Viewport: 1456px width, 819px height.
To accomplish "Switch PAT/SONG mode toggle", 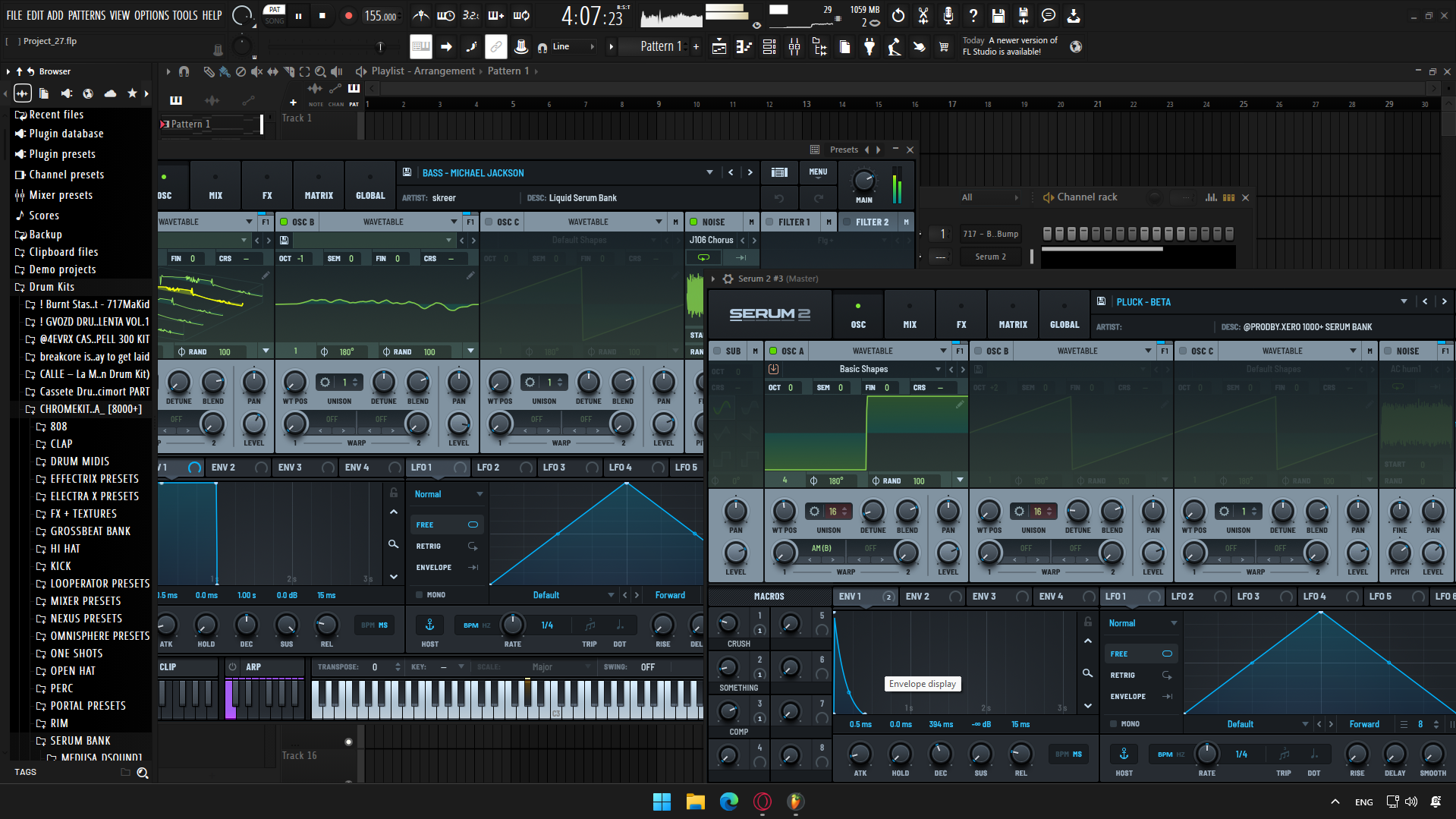I will pyautogui.click(x=275, y=15).
